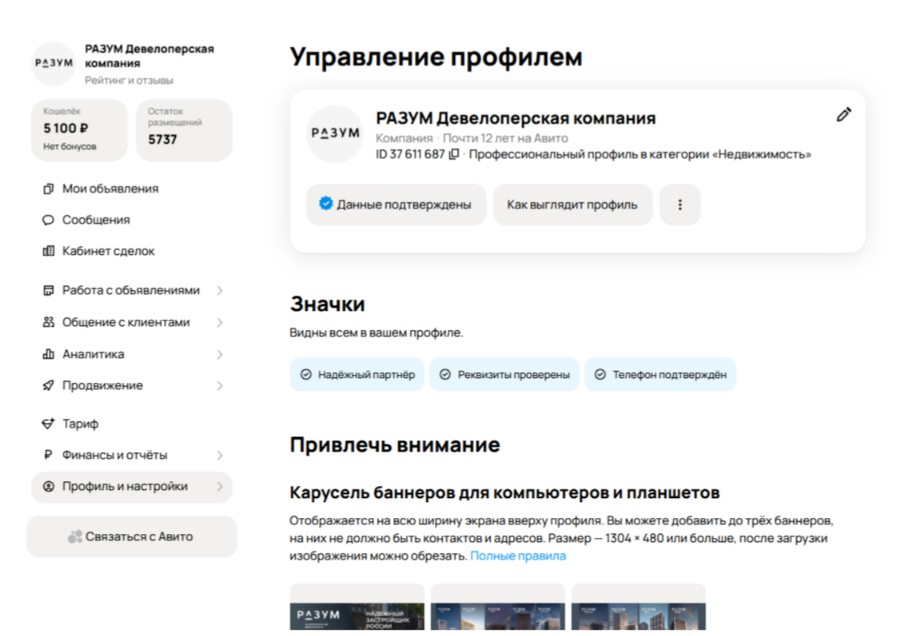Screen dimensions: 916x636
Task: Click the Общение с клиентами people icon
Action: 48,322
